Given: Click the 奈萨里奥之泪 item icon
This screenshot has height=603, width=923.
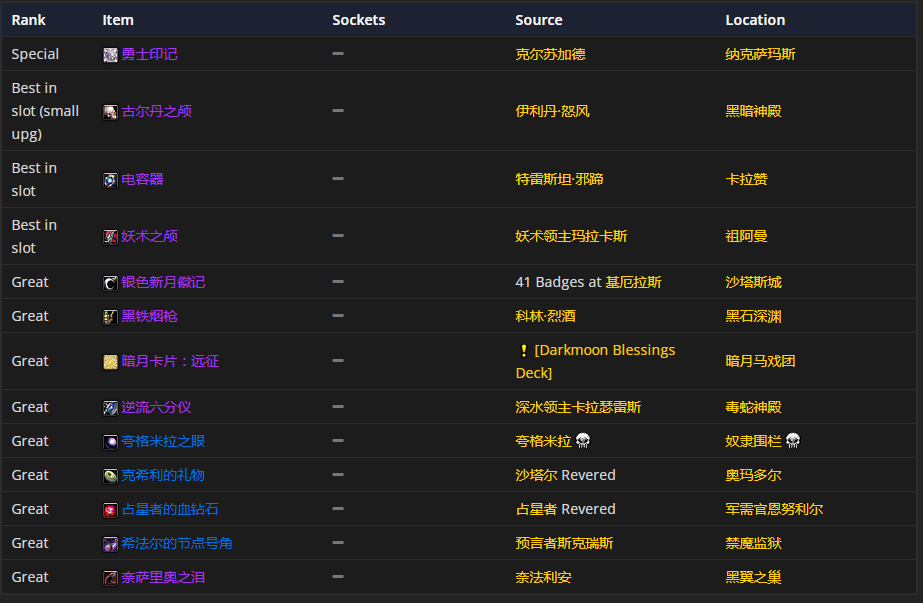Looking at the screenshot, I should pyautogui.click(x=110, y=578).
